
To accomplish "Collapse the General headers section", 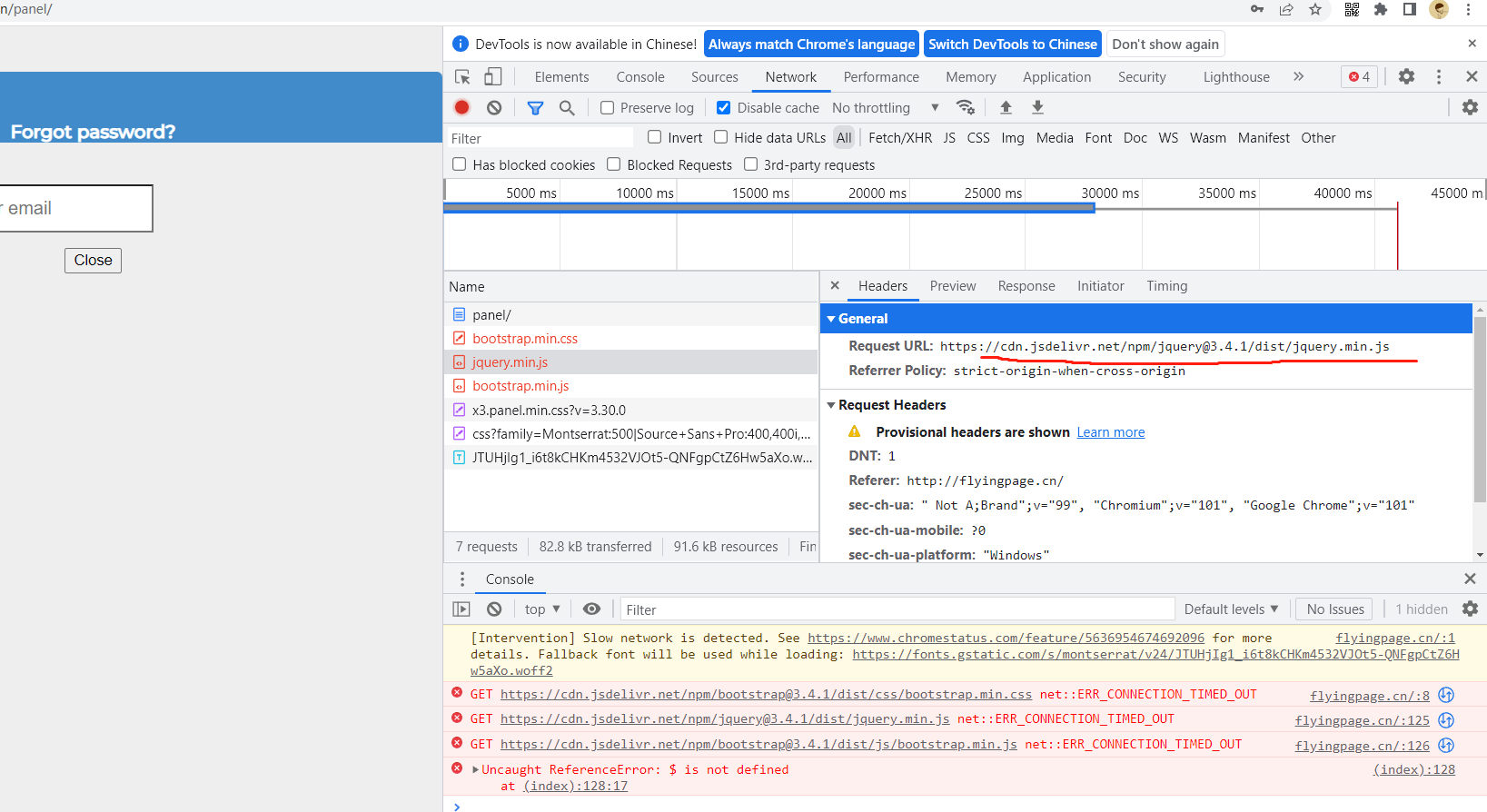I will (831, 319).
